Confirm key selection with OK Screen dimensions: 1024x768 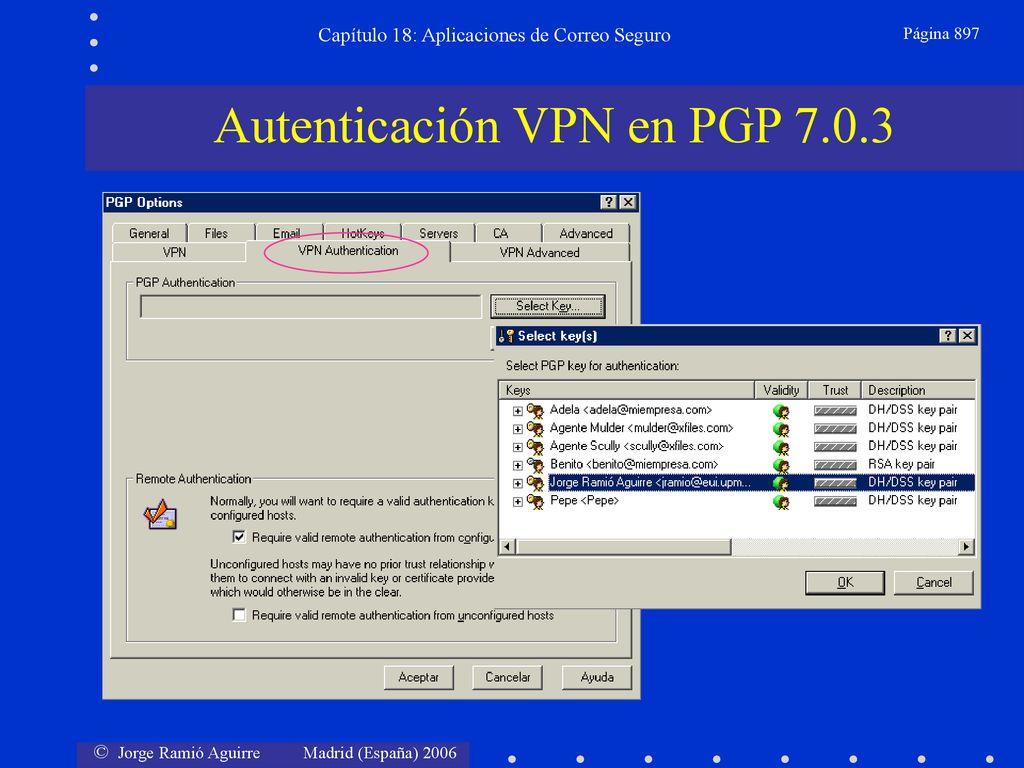tap(845, 583)
